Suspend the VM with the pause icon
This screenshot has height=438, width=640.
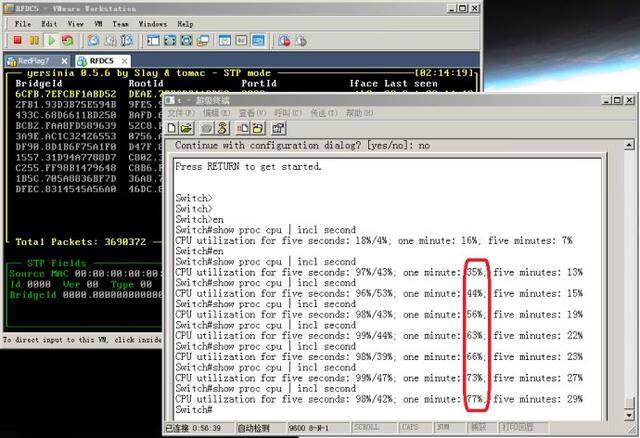(34, 40)
